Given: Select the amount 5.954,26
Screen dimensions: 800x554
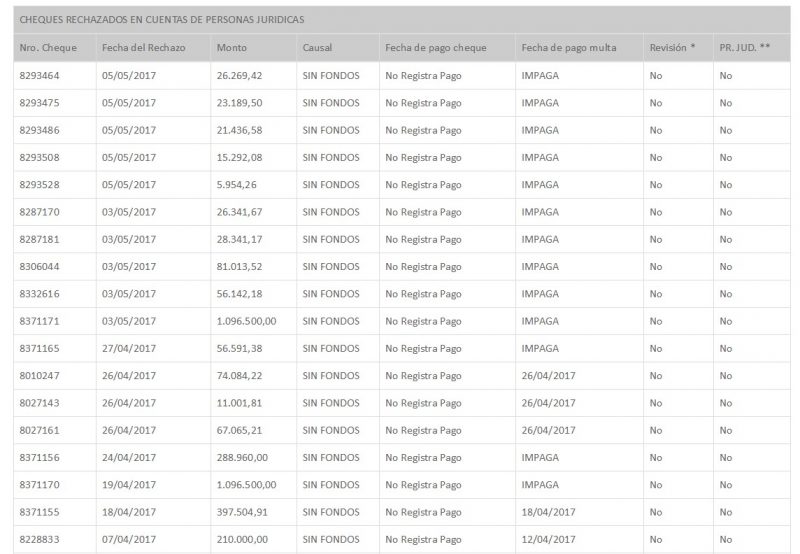Looking at the screenshot, I should tap(236, 184).
